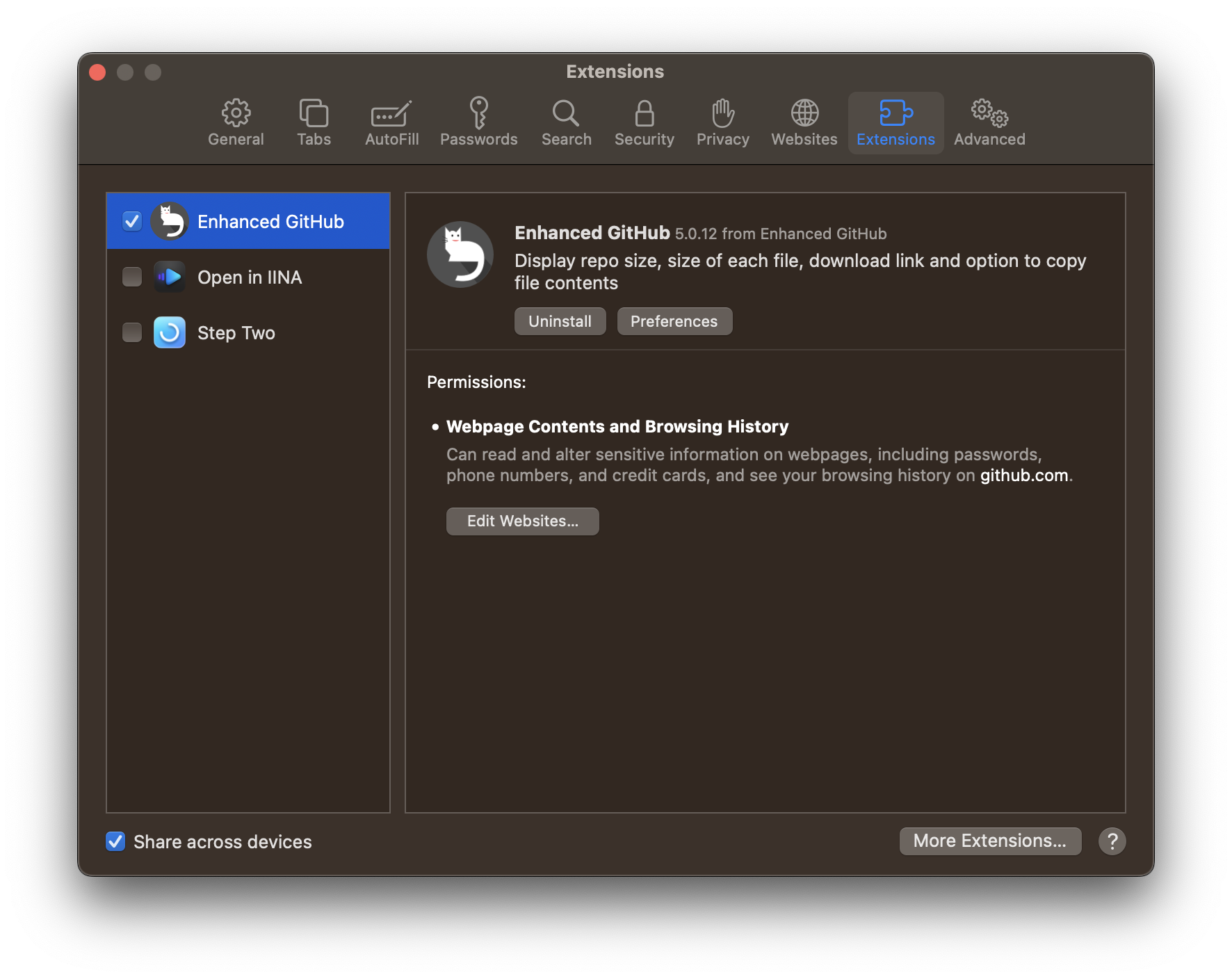1232x979 pixels.
Task: Close the Extensions preferences window
Action: coord(97,72)
